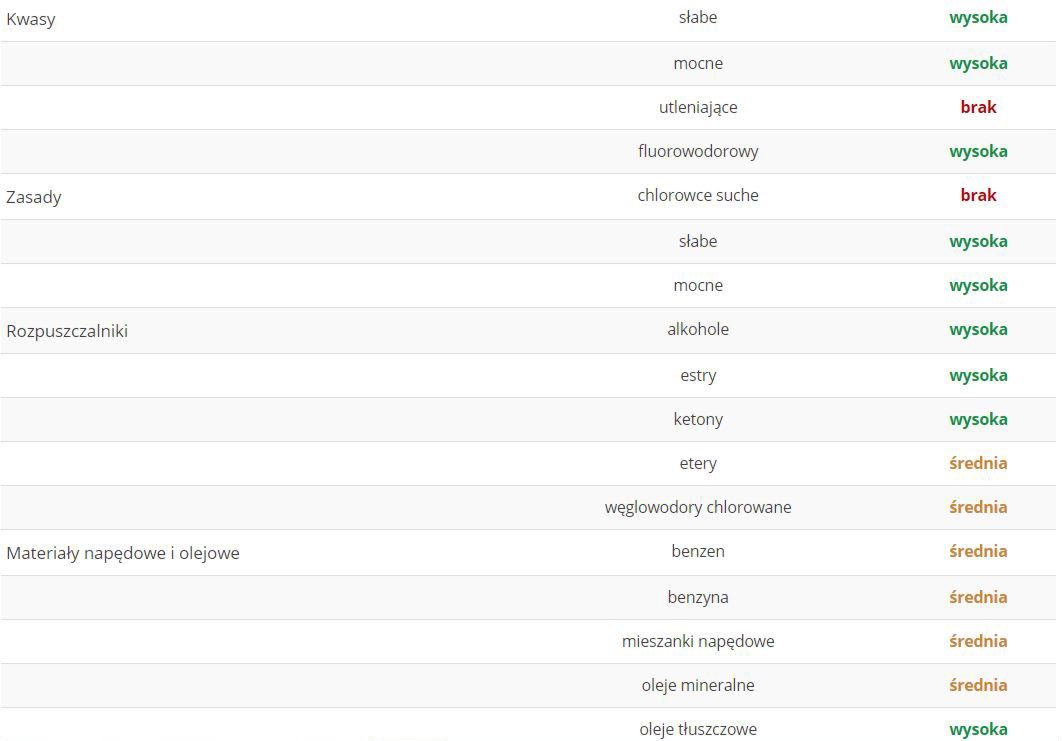Select the średnia value for etery

click(978, 463)
